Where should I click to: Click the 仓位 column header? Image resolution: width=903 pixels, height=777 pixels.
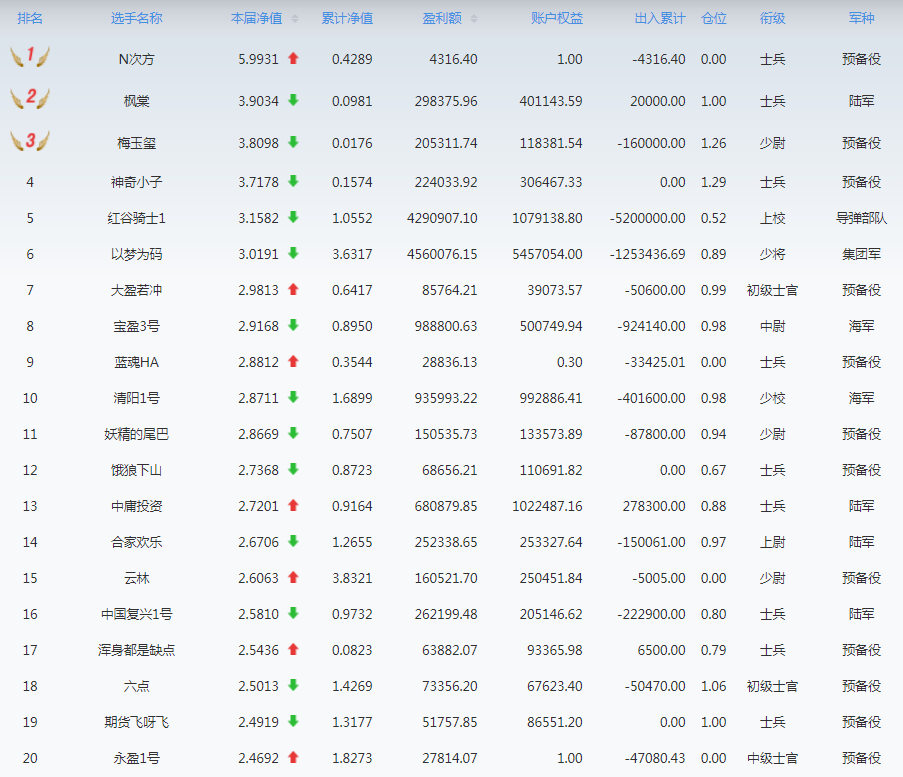pyautogui.click(x=714, y=18)
